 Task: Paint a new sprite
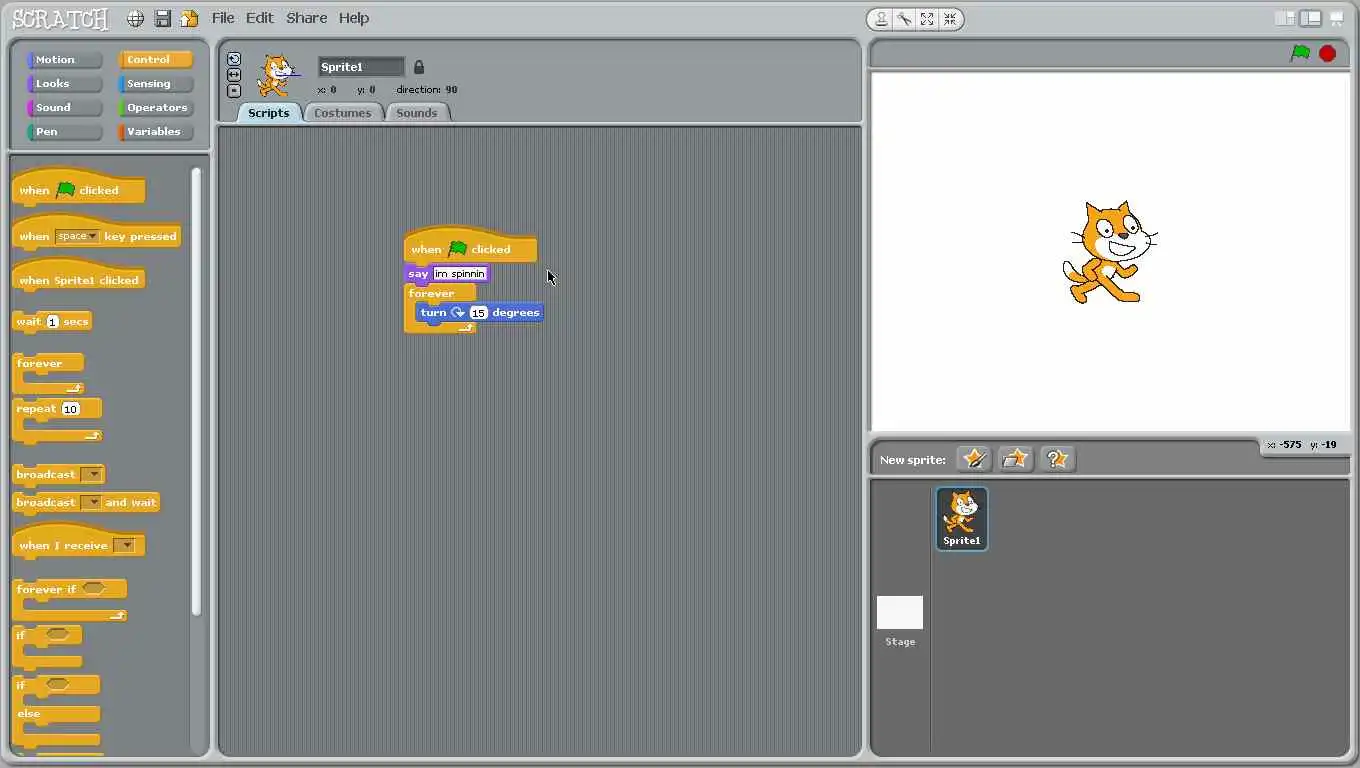click(974, 459)
